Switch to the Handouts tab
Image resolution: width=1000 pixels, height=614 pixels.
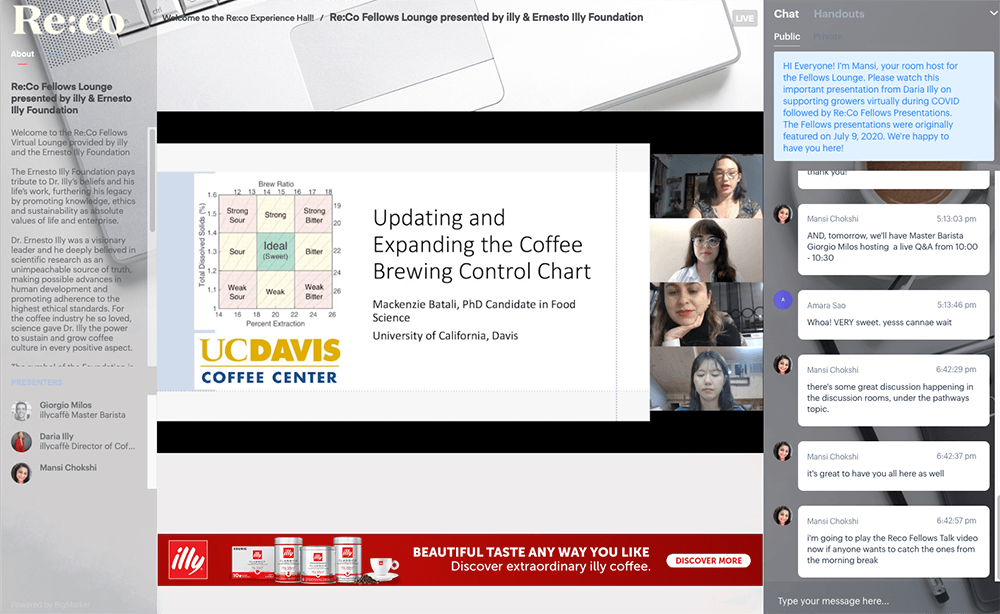click(x=838, y=14)
